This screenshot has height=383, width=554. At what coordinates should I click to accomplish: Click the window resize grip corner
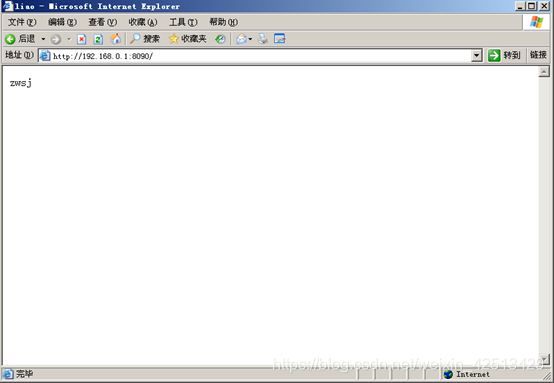tap(546, 376)
